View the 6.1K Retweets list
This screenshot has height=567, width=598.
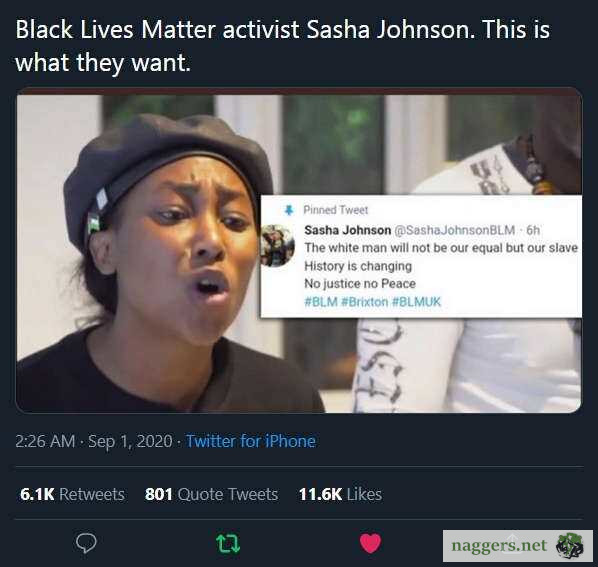point(72,494)
